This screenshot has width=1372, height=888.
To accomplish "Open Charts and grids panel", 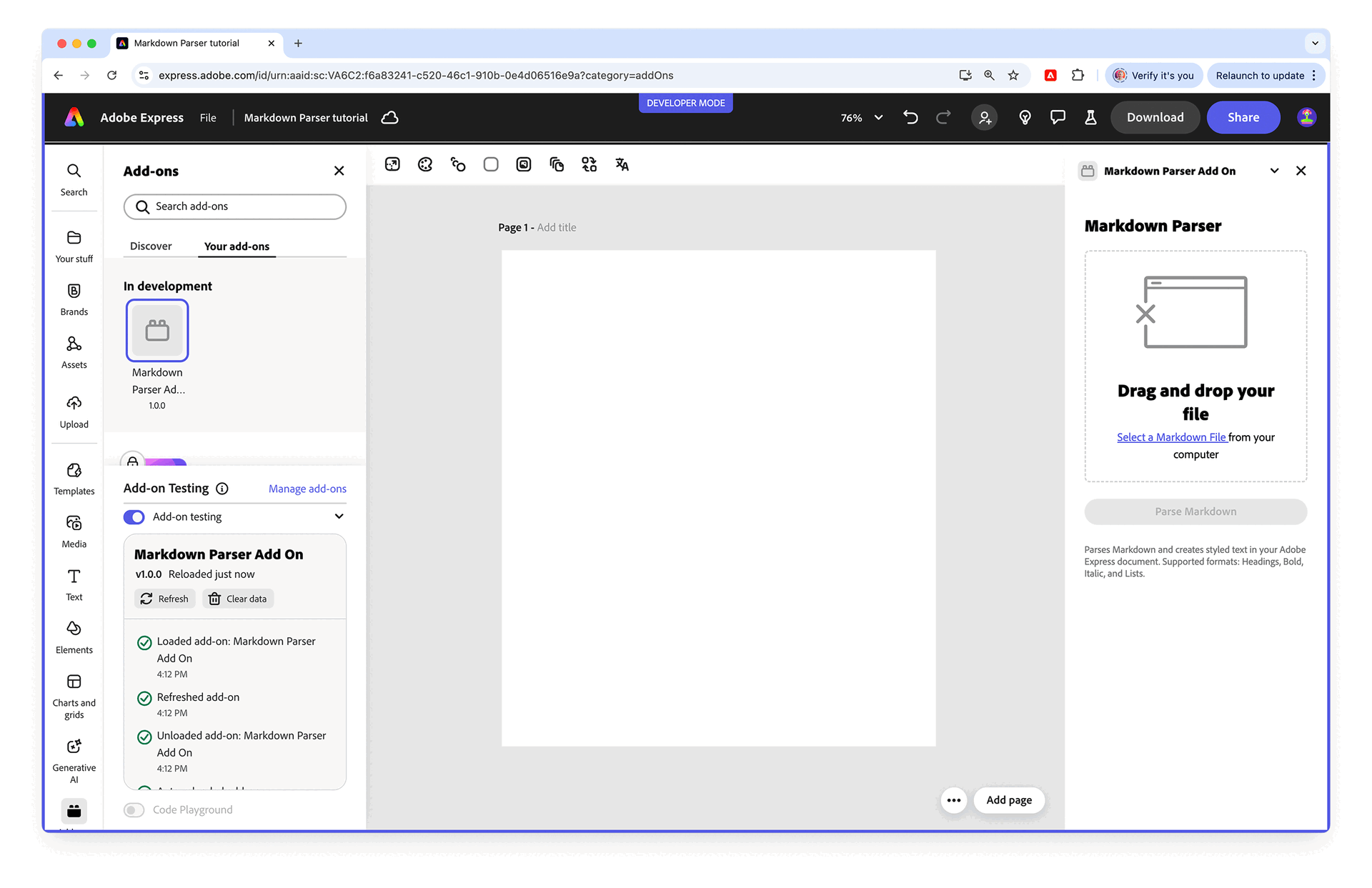I will click(74, 696).
